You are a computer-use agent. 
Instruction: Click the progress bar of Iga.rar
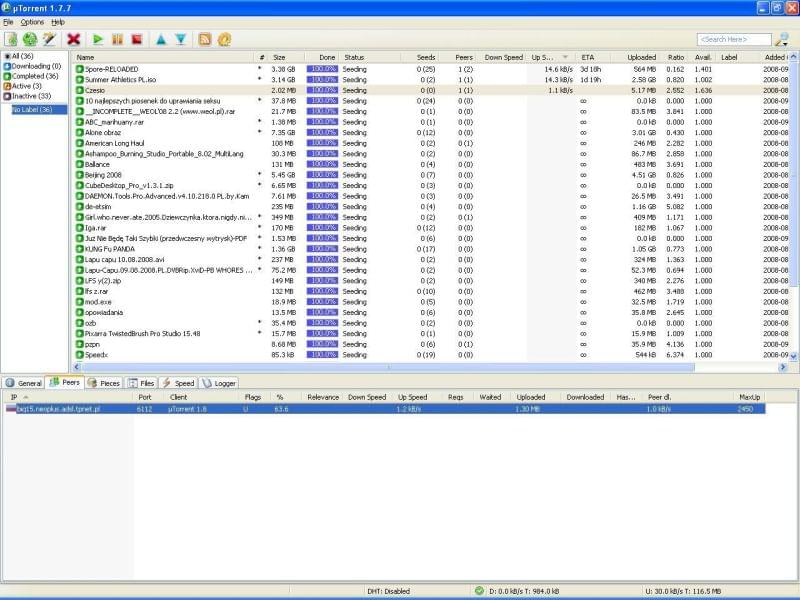(x=322, y=228)
